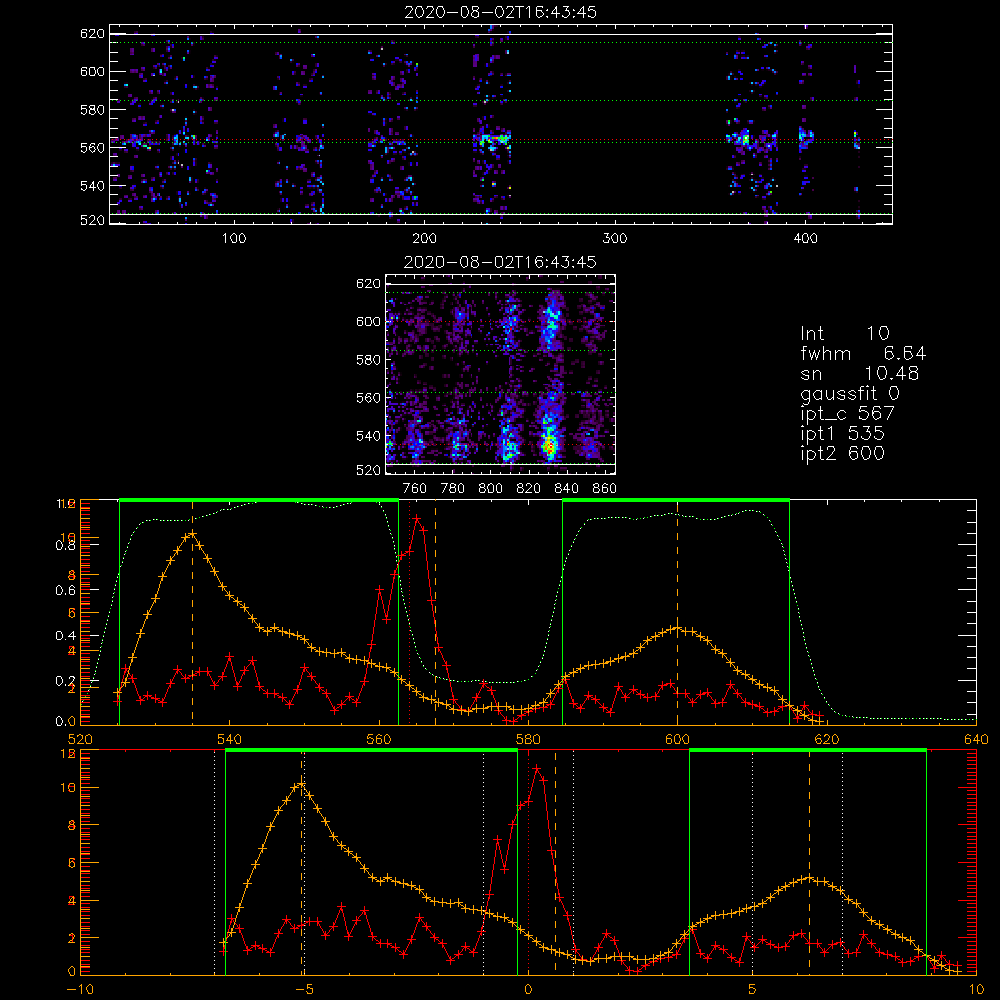Click the red curve peak in the bottom plot
Viewport: 1000px width, 1000px height.
[x=537, y=769]
